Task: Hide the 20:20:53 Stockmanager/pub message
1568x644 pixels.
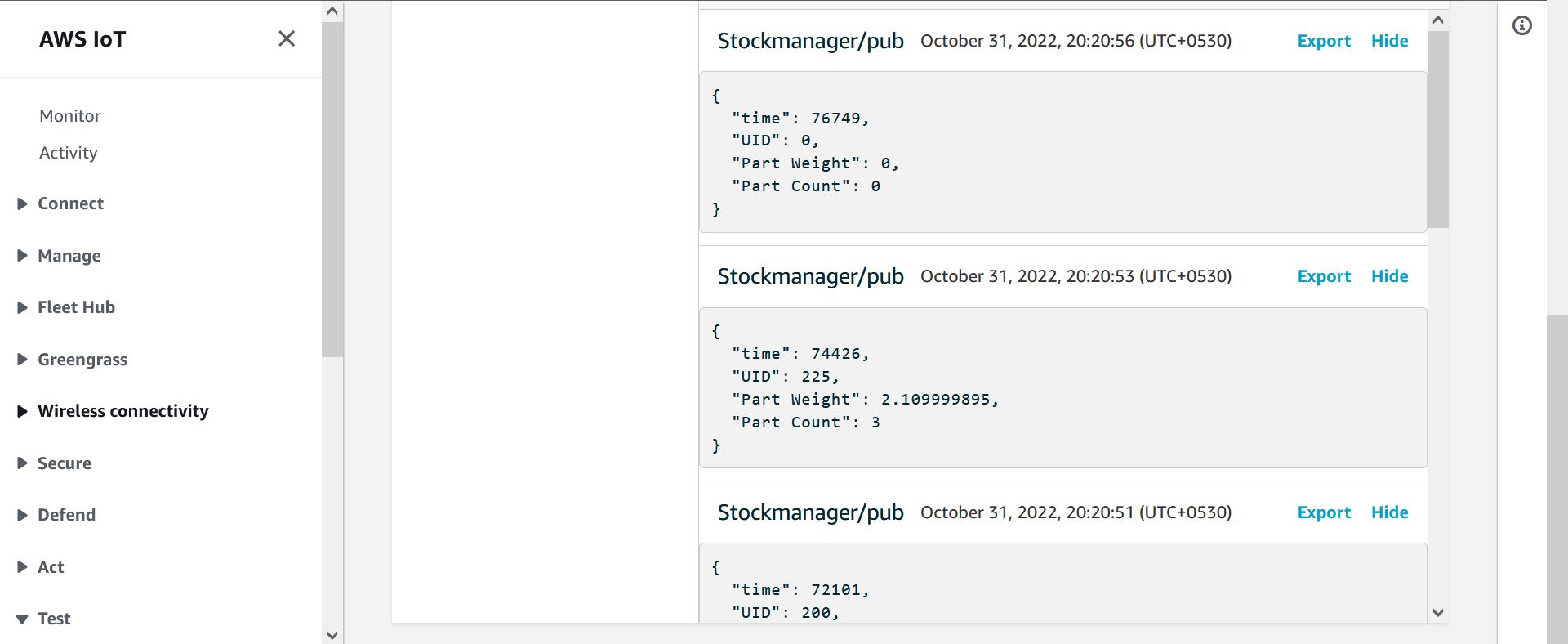Action: click(x=1389, y=276)
